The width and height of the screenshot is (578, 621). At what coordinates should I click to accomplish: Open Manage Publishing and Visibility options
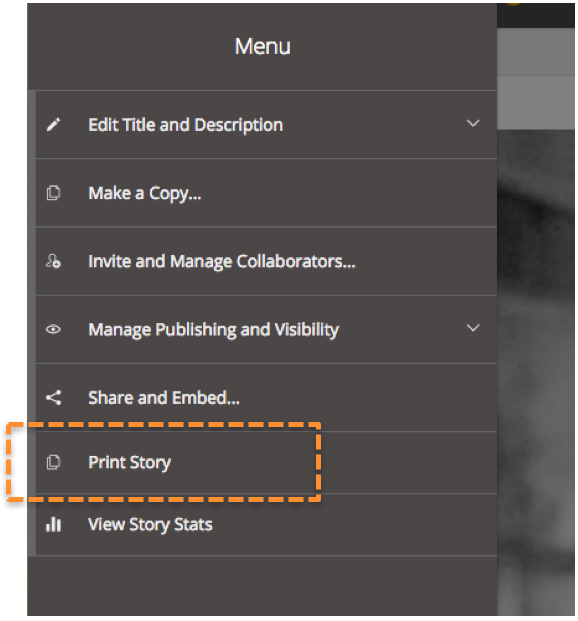[x=214, y=330]
